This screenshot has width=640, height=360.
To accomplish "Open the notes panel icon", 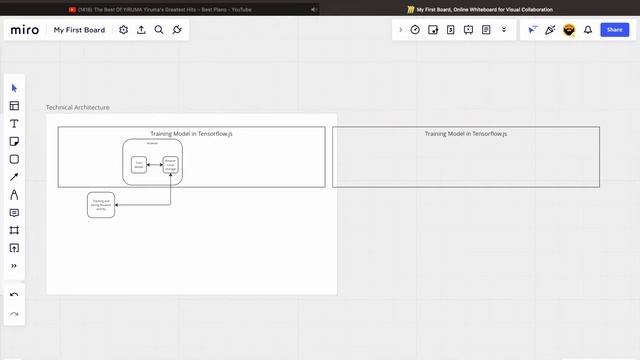I will coord(486,30).
